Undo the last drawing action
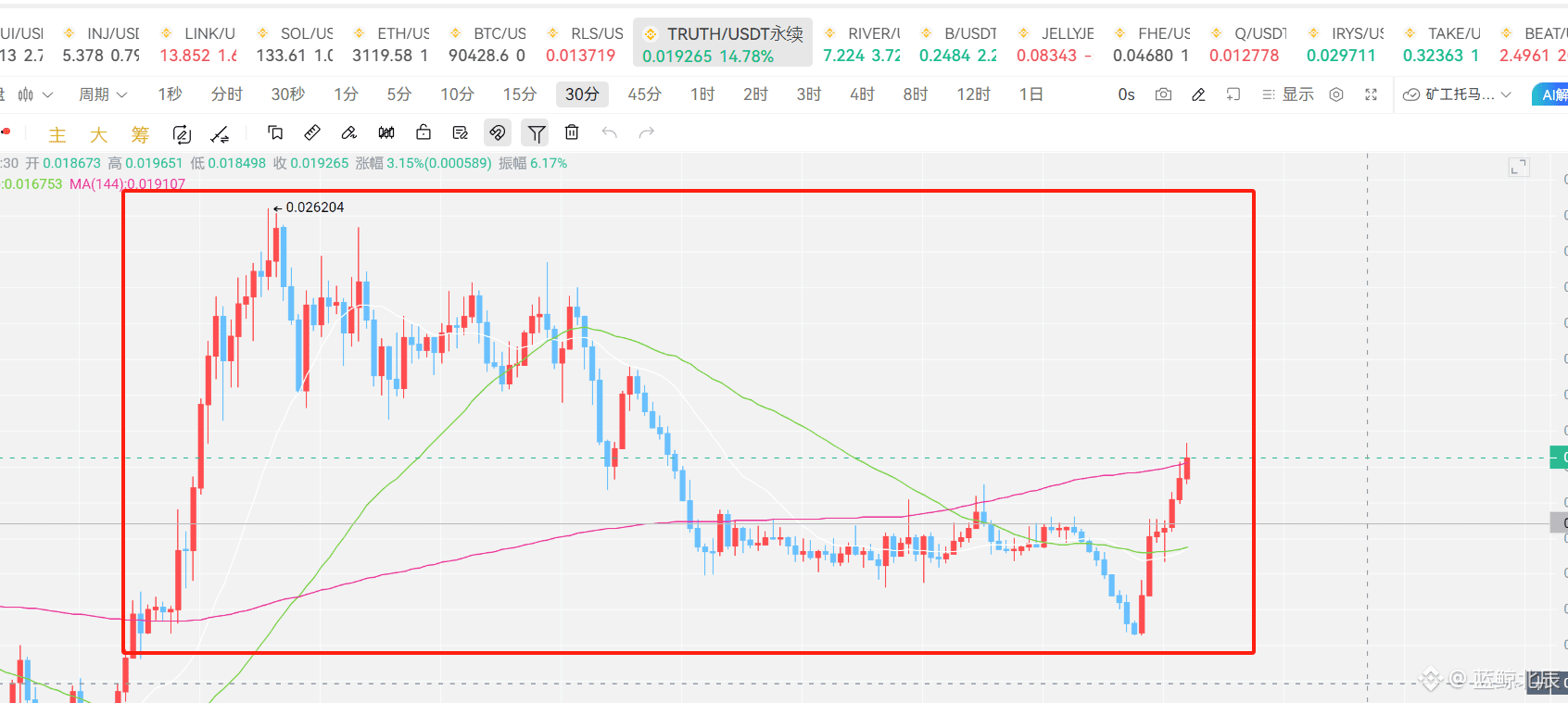The height and width of the screenshot is (703, 1568). 609,132
